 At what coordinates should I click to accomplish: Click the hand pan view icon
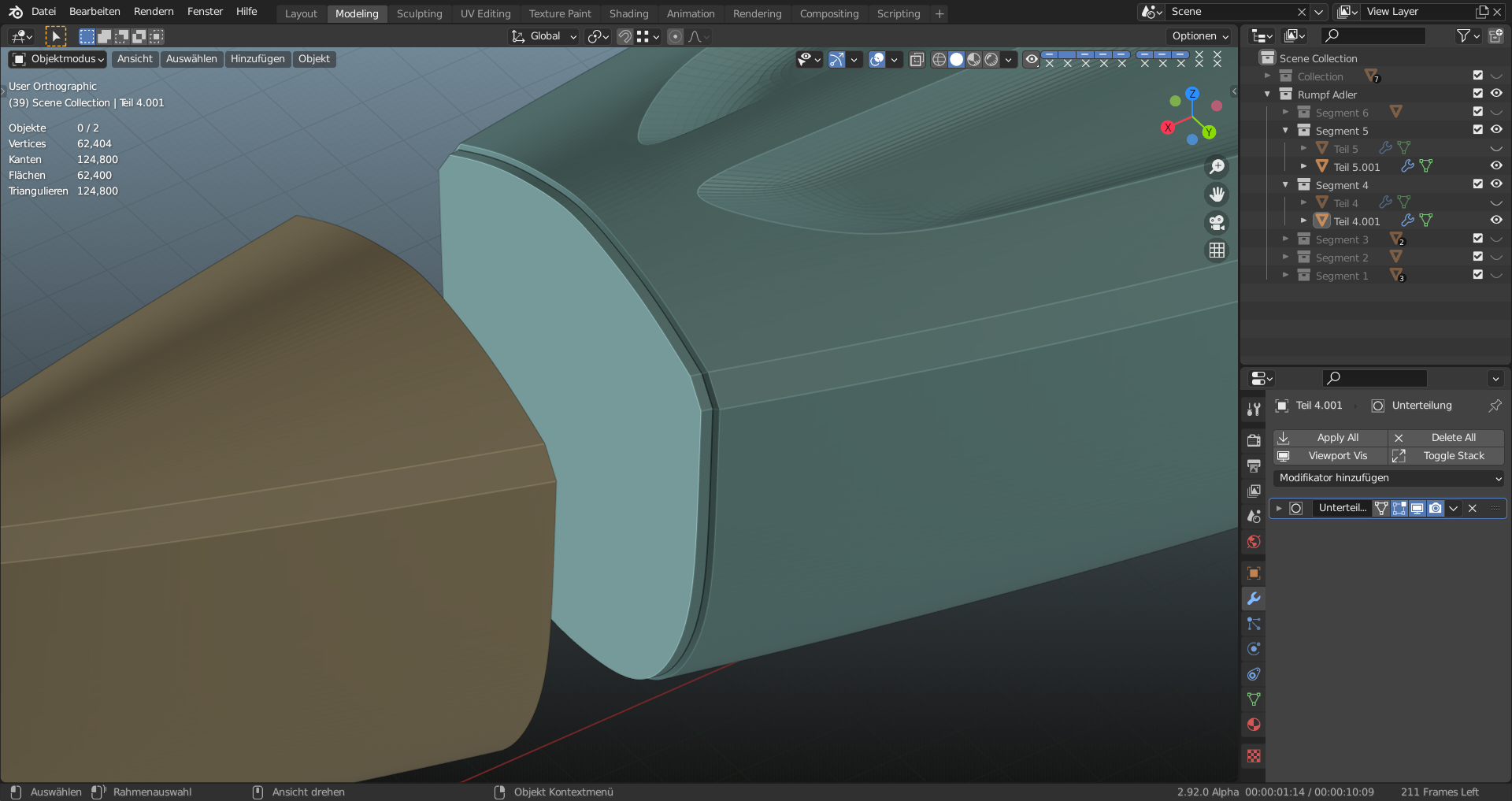[1217, 195]
